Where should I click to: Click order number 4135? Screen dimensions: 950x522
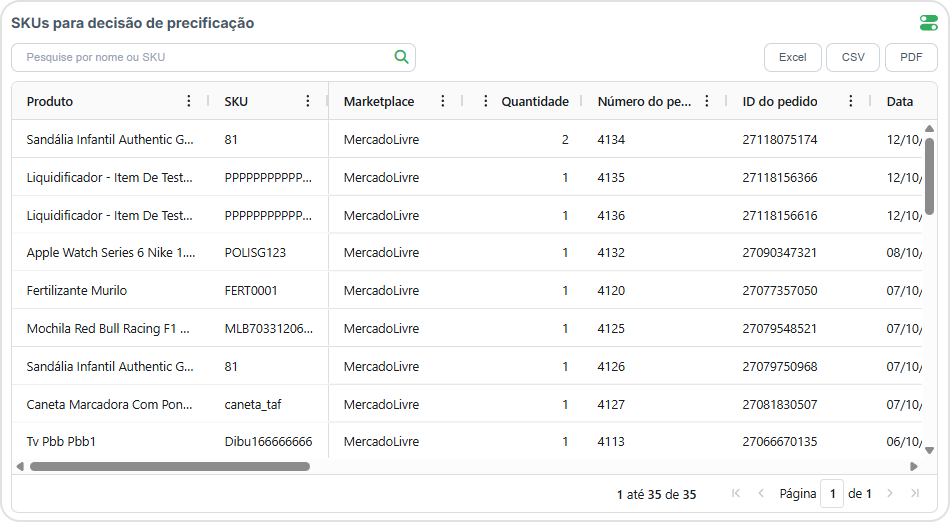point(611,177)
